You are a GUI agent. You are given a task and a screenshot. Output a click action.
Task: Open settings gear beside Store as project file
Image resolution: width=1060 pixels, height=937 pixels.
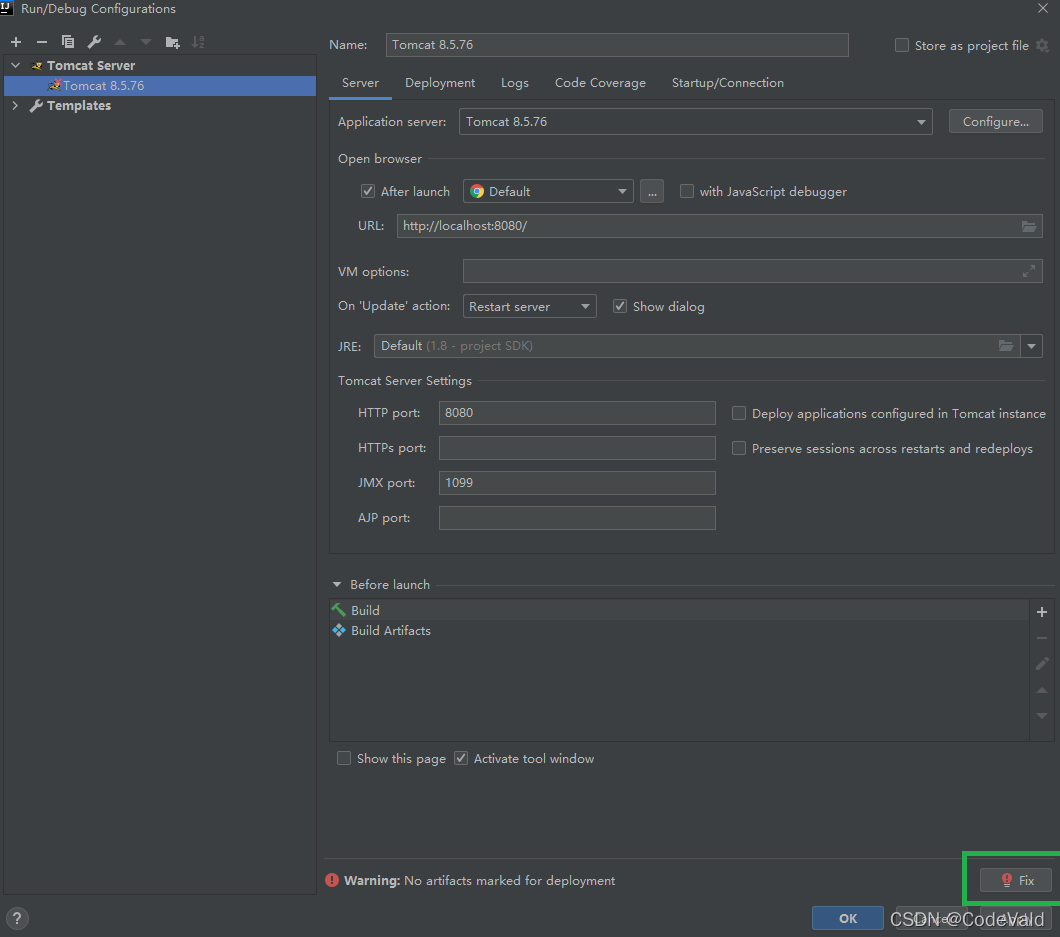point(1042,45)
